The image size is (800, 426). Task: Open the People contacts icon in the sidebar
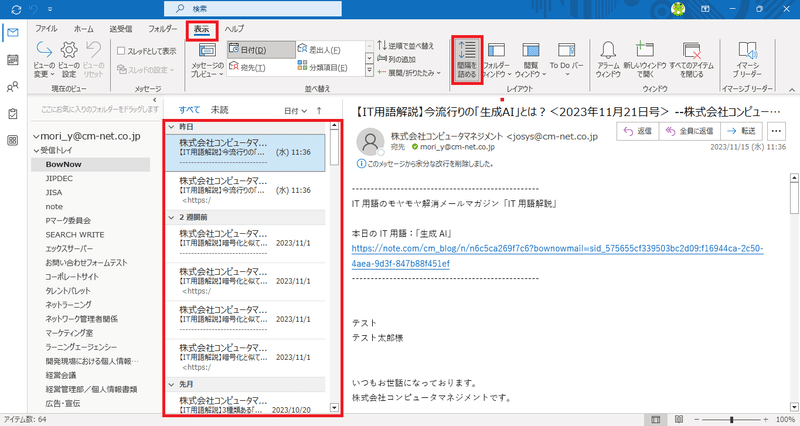click(13, 87)
